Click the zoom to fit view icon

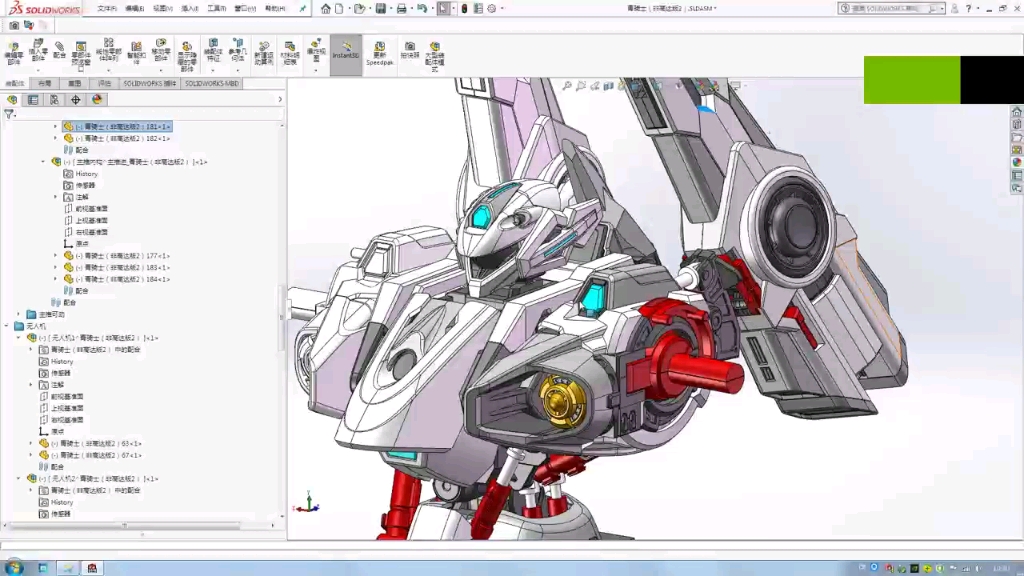(x=567, y=86)
